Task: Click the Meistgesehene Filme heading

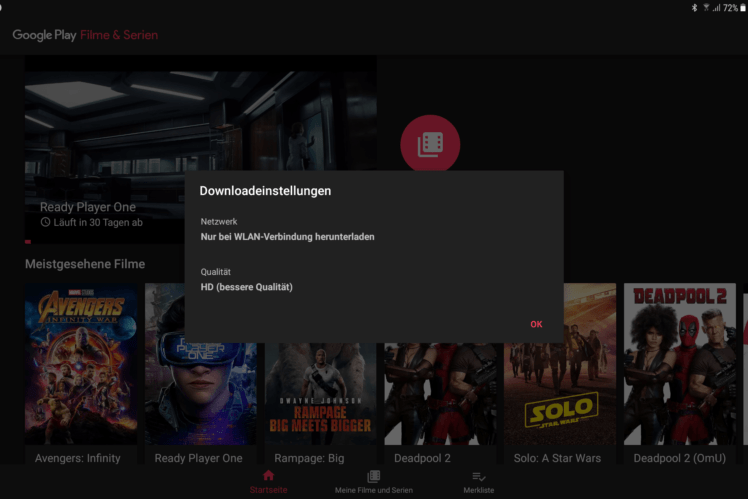Action: pos(85,264)
